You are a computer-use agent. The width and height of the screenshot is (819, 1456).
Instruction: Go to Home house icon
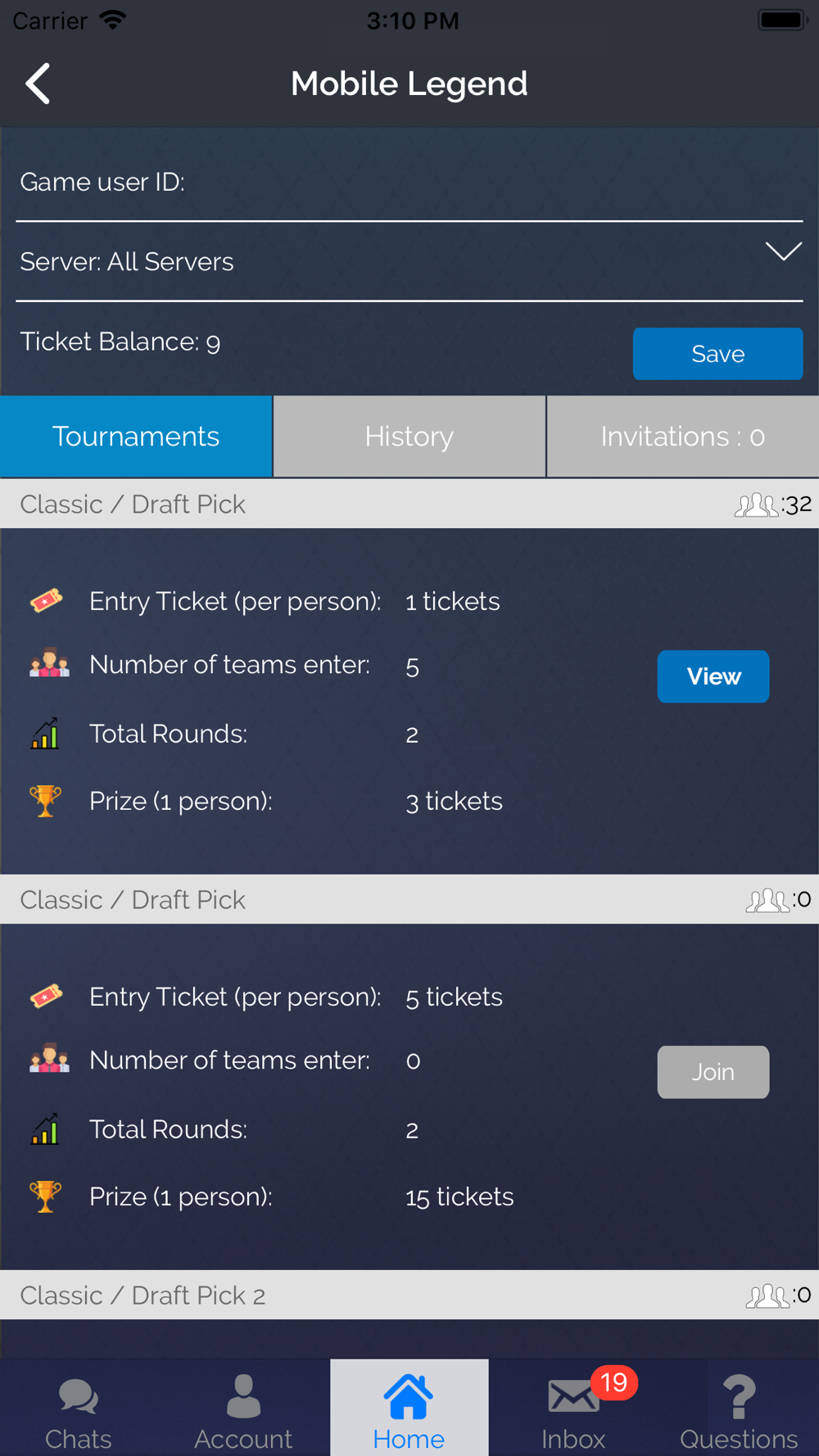click(409, 1396)
